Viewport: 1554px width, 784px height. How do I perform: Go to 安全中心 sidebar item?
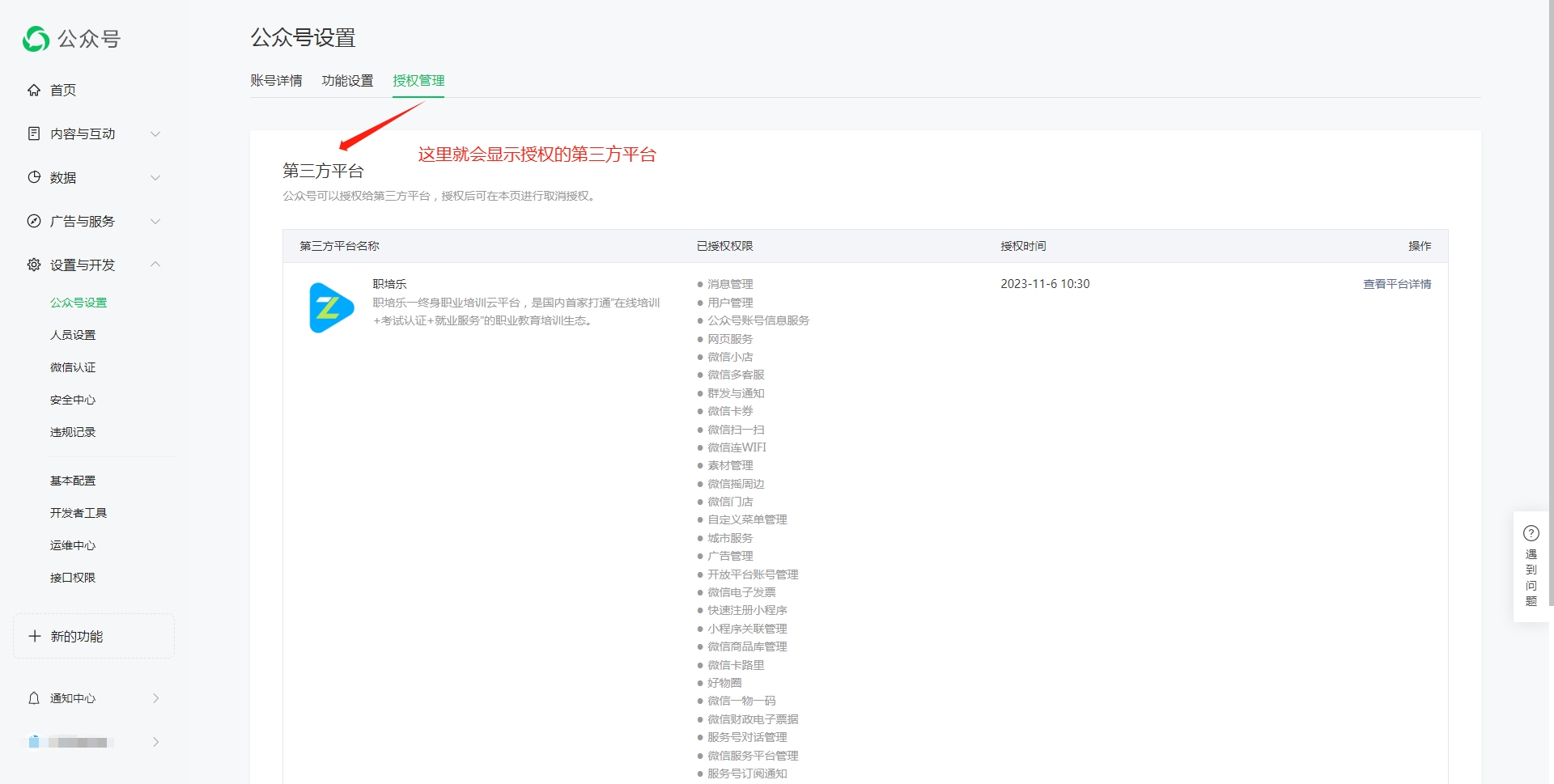(73, 400)
